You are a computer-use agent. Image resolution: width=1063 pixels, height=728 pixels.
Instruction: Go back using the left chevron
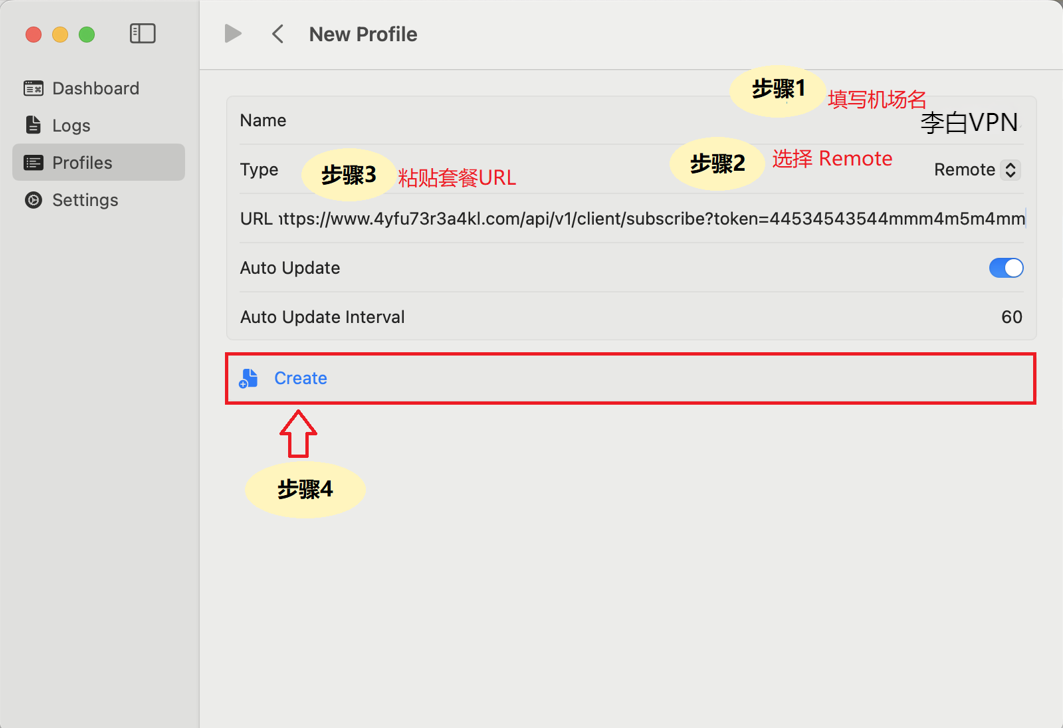point(278,34)
